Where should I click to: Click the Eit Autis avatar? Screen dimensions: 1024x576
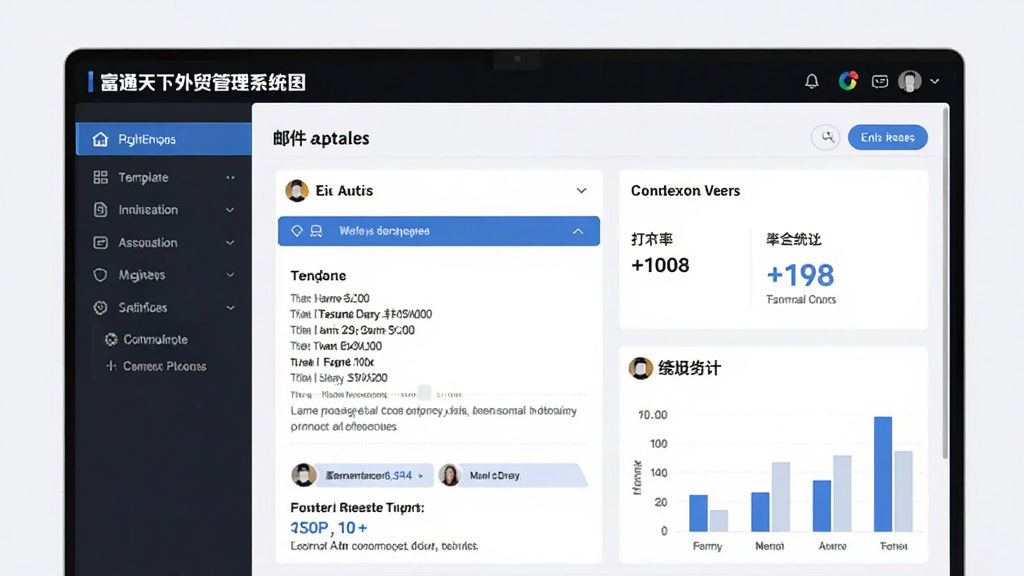(296, 191)
